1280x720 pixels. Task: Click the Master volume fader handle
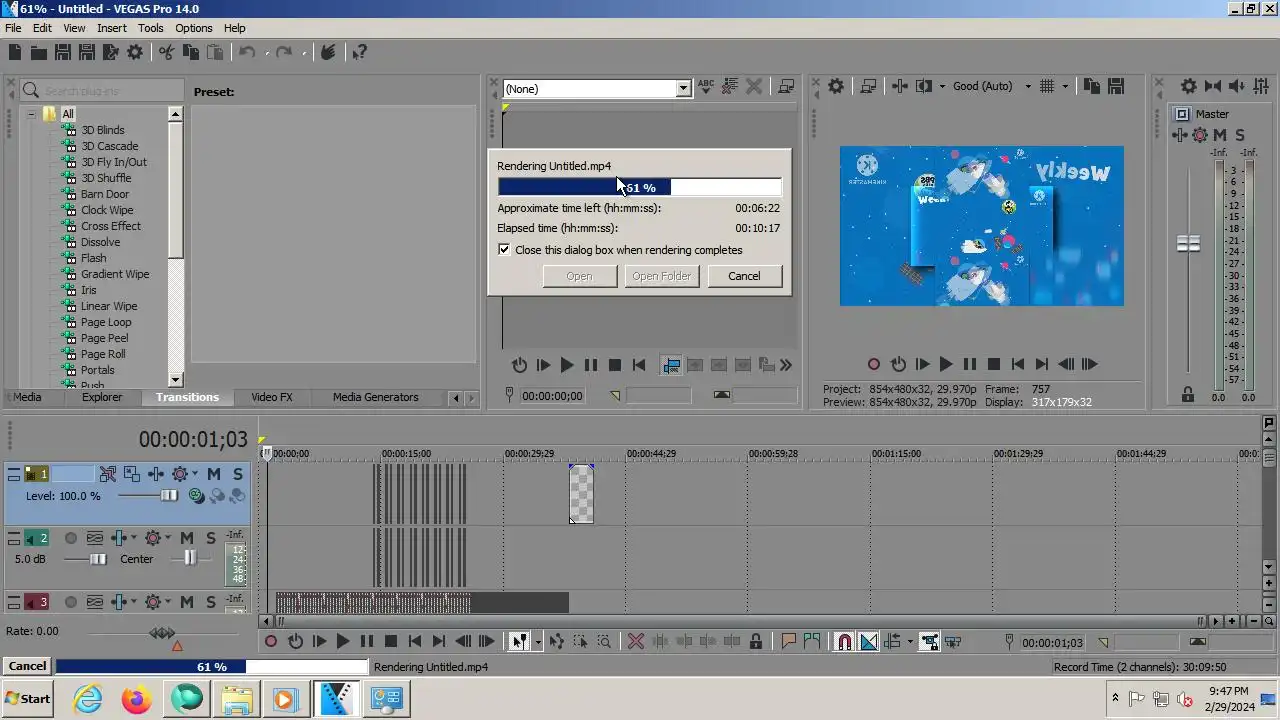1188,244
